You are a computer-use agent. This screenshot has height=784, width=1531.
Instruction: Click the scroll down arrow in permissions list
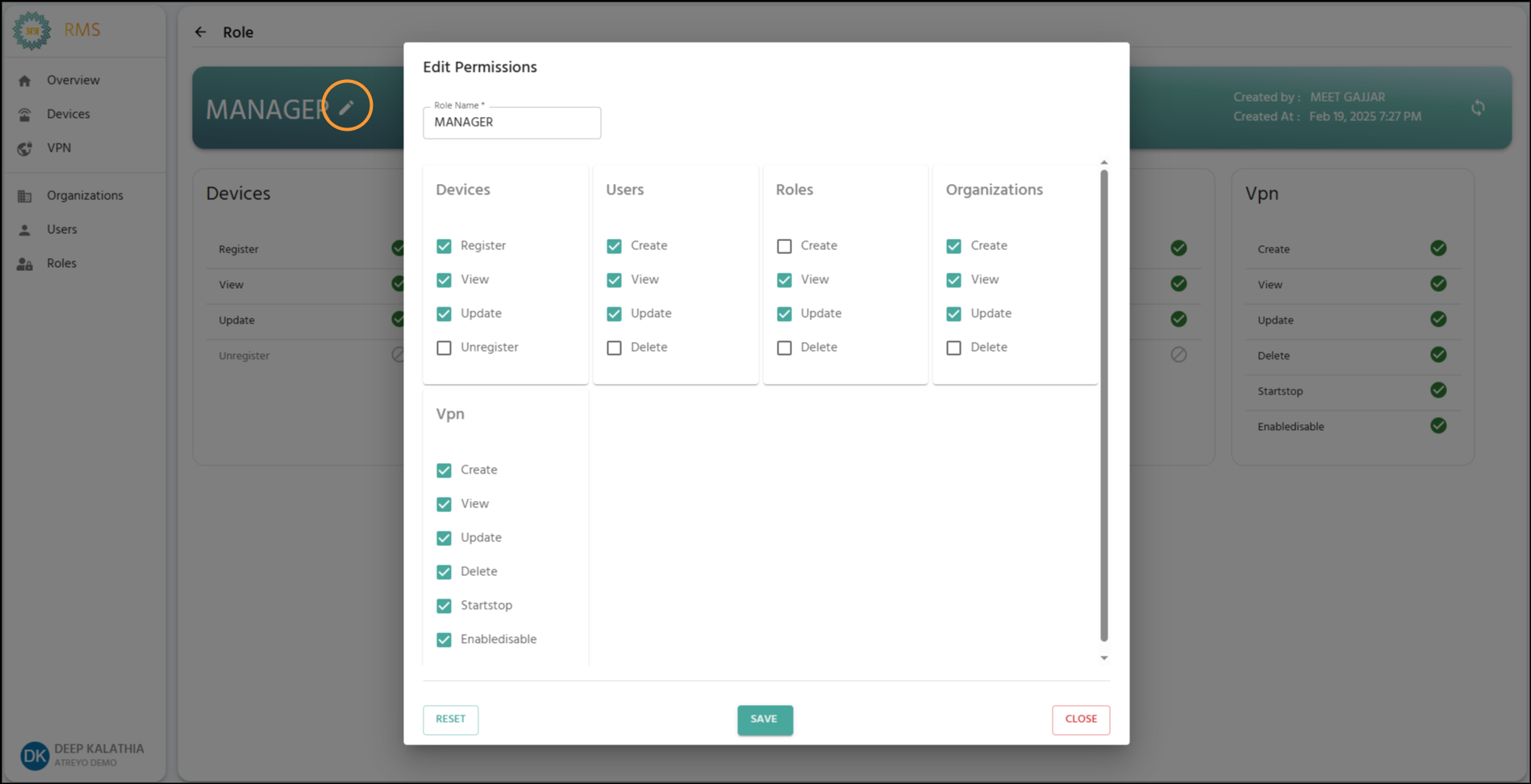(1103, 658)
